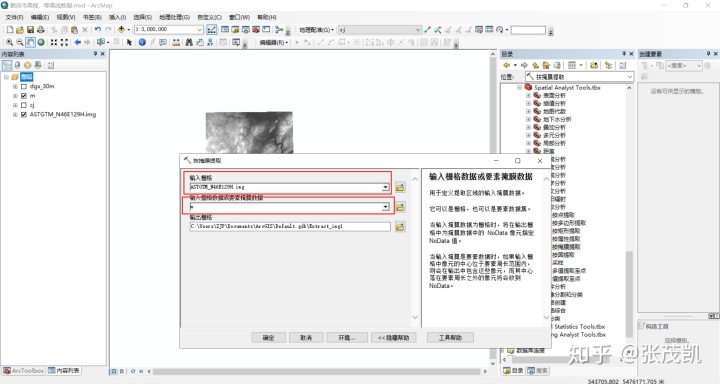Click the 隐藏帮助 button
Screen dimensions: 720x384
point(394,338)
